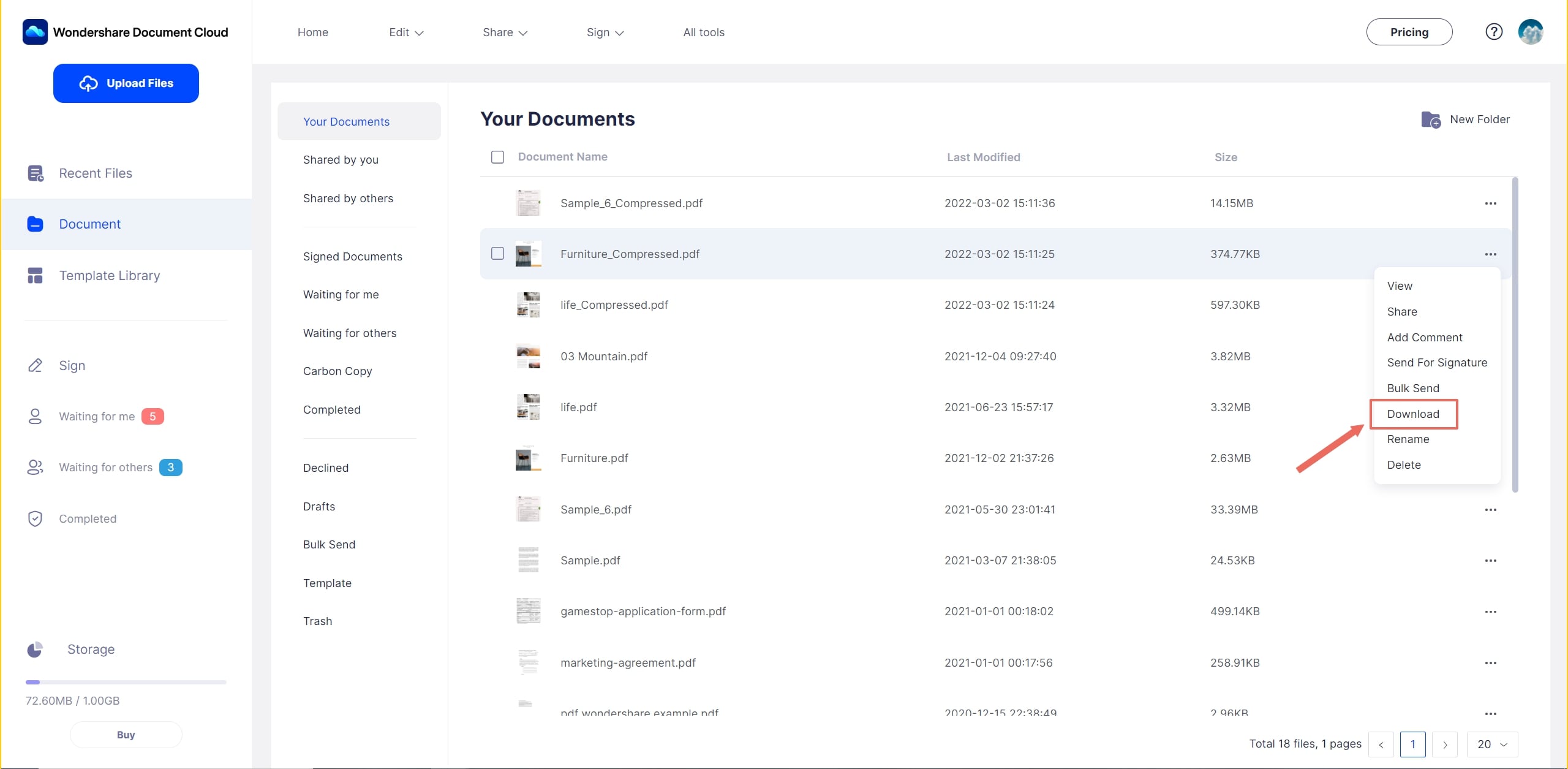Click the Template Library icon
Viewport: 1568px width, 769px height.
click(35, 275)
